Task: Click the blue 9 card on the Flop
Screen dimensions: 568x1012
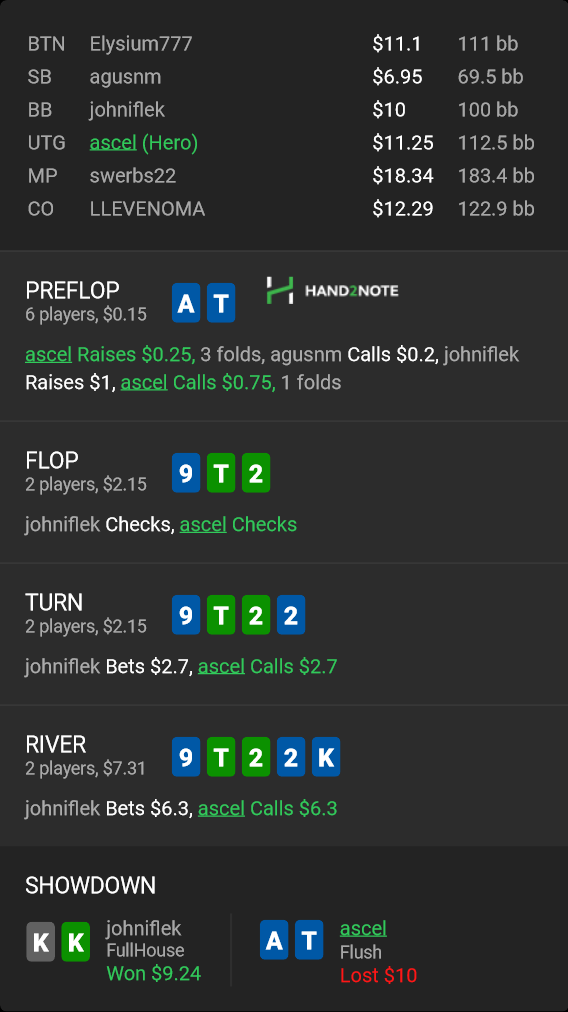Action: (186, 473)
